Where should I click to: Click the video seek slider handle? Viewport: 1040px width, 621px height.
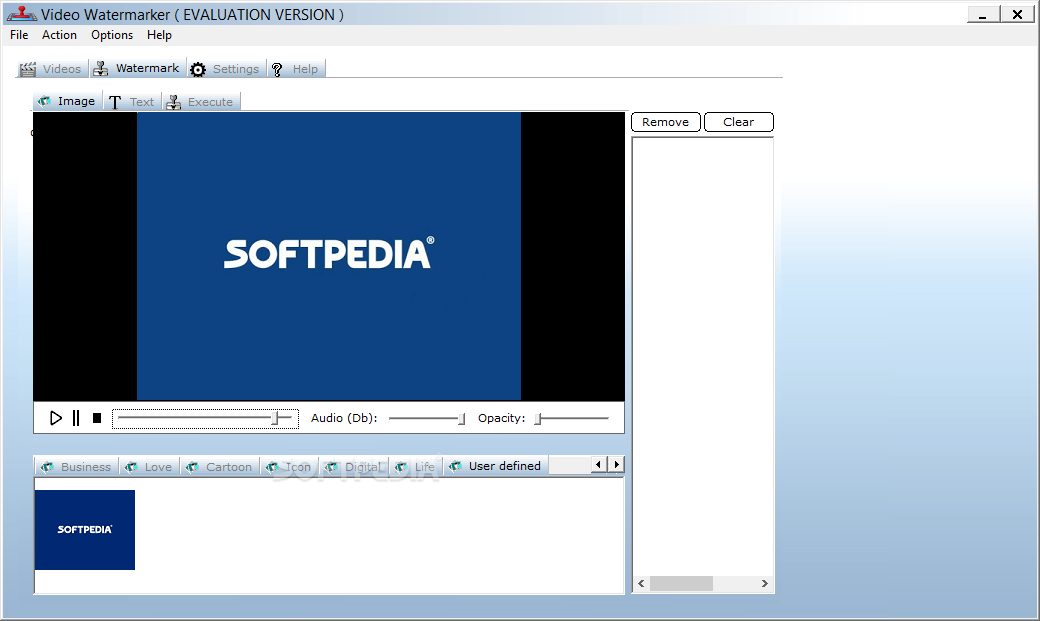pyautogui.click(x=275, y=418)
